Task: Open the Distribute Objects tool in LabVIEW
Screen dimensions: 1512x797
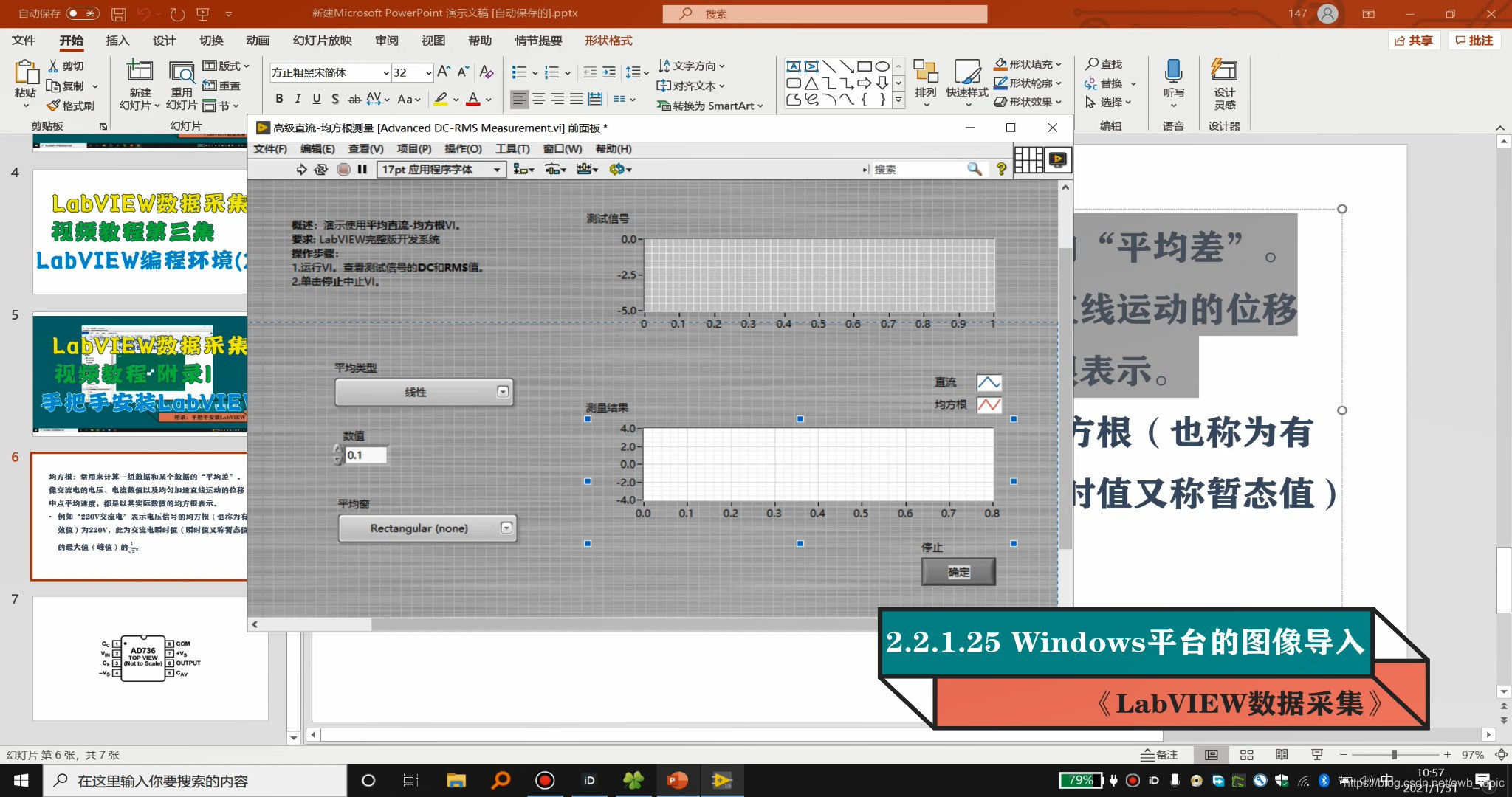Action: tap(555, 169)
